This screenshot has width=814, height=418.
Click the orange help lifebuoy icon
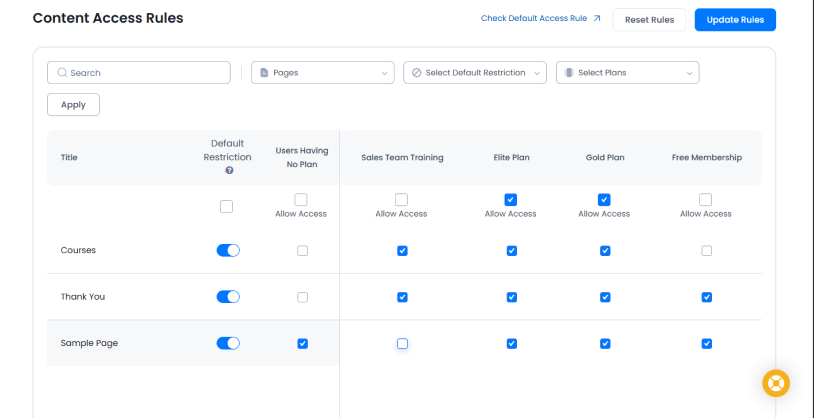coord(776,383)
